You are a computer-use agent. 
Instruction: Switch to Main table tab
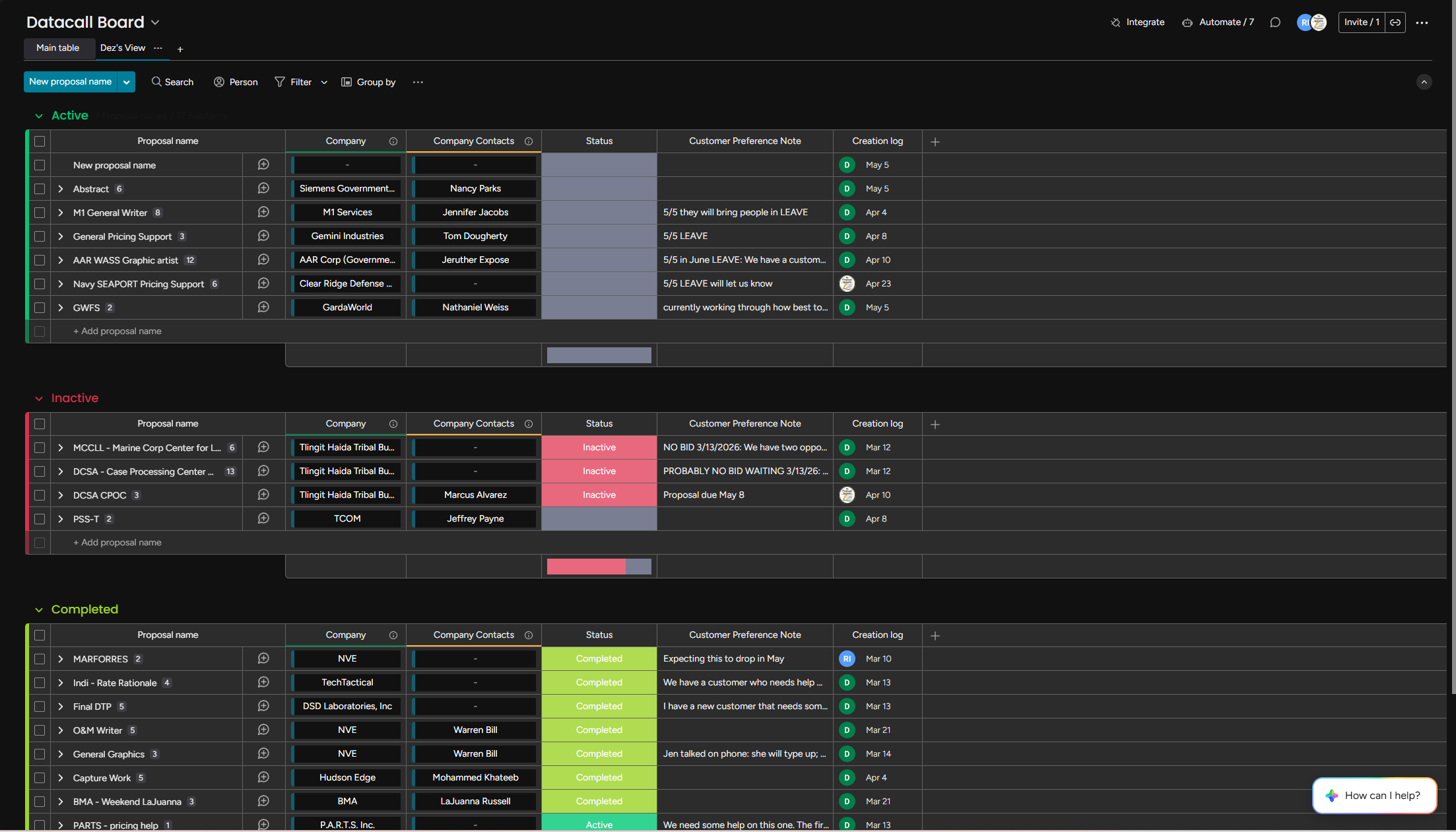point(57,48)
